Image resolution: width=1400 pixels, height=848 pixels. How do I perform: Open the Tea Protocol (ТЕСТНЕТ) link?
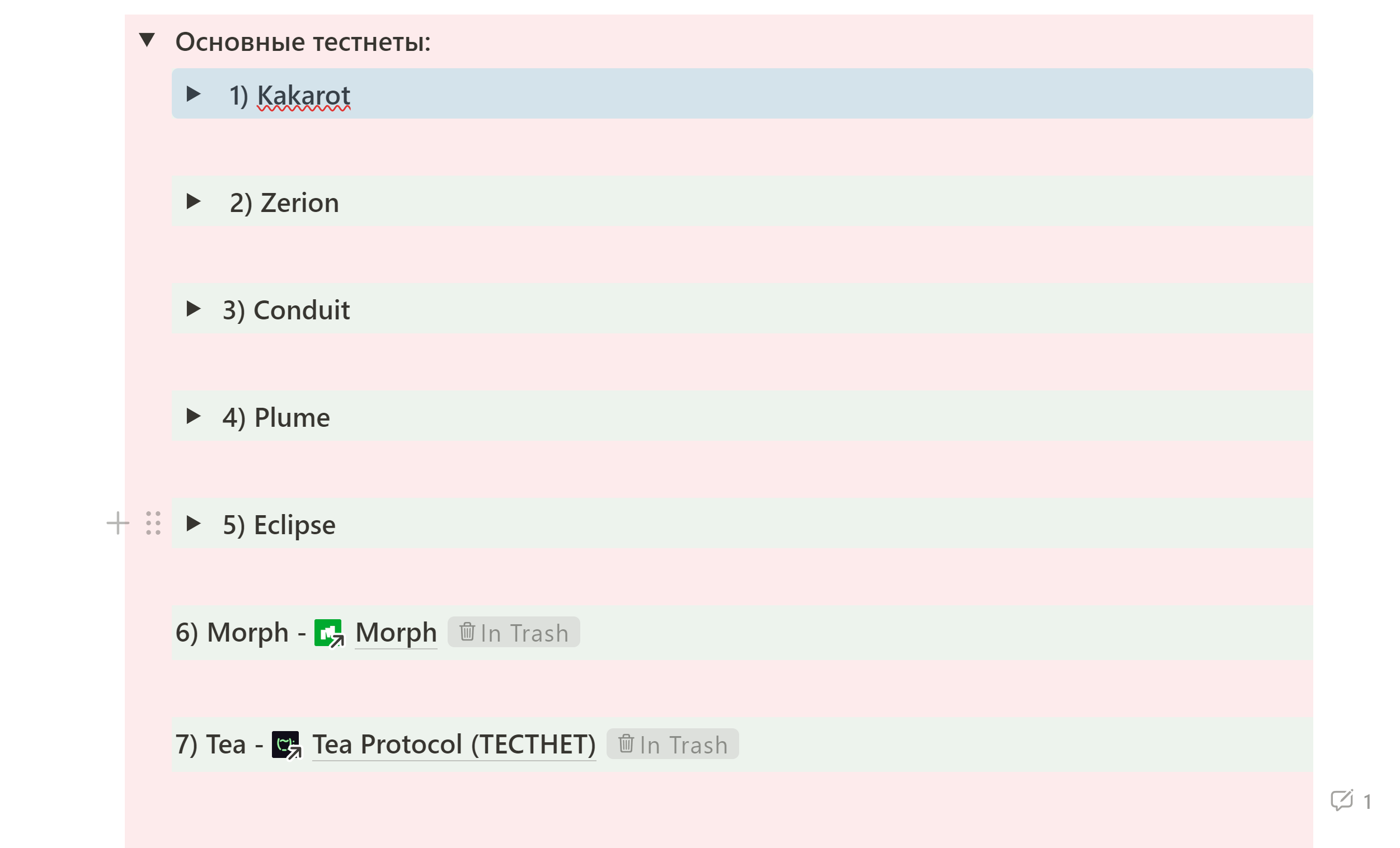[454, 745]
